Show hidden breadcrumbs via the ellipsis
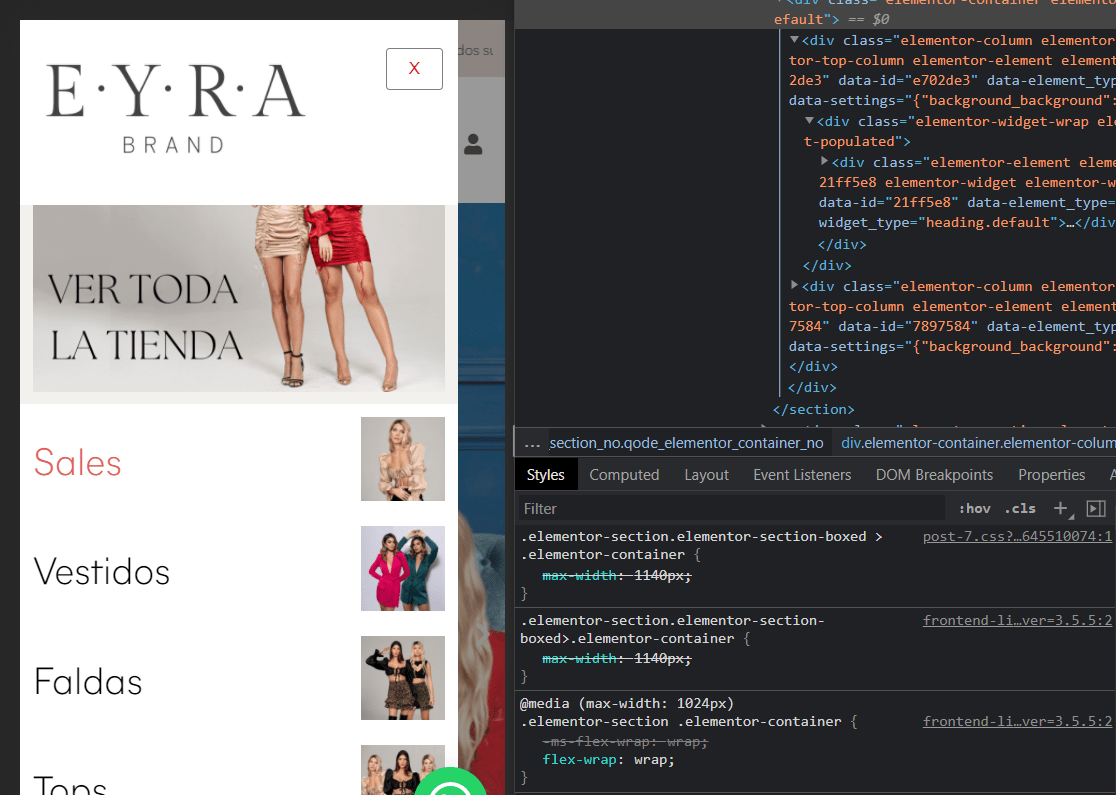The image size is (1116, 795). tap(532, 443)
